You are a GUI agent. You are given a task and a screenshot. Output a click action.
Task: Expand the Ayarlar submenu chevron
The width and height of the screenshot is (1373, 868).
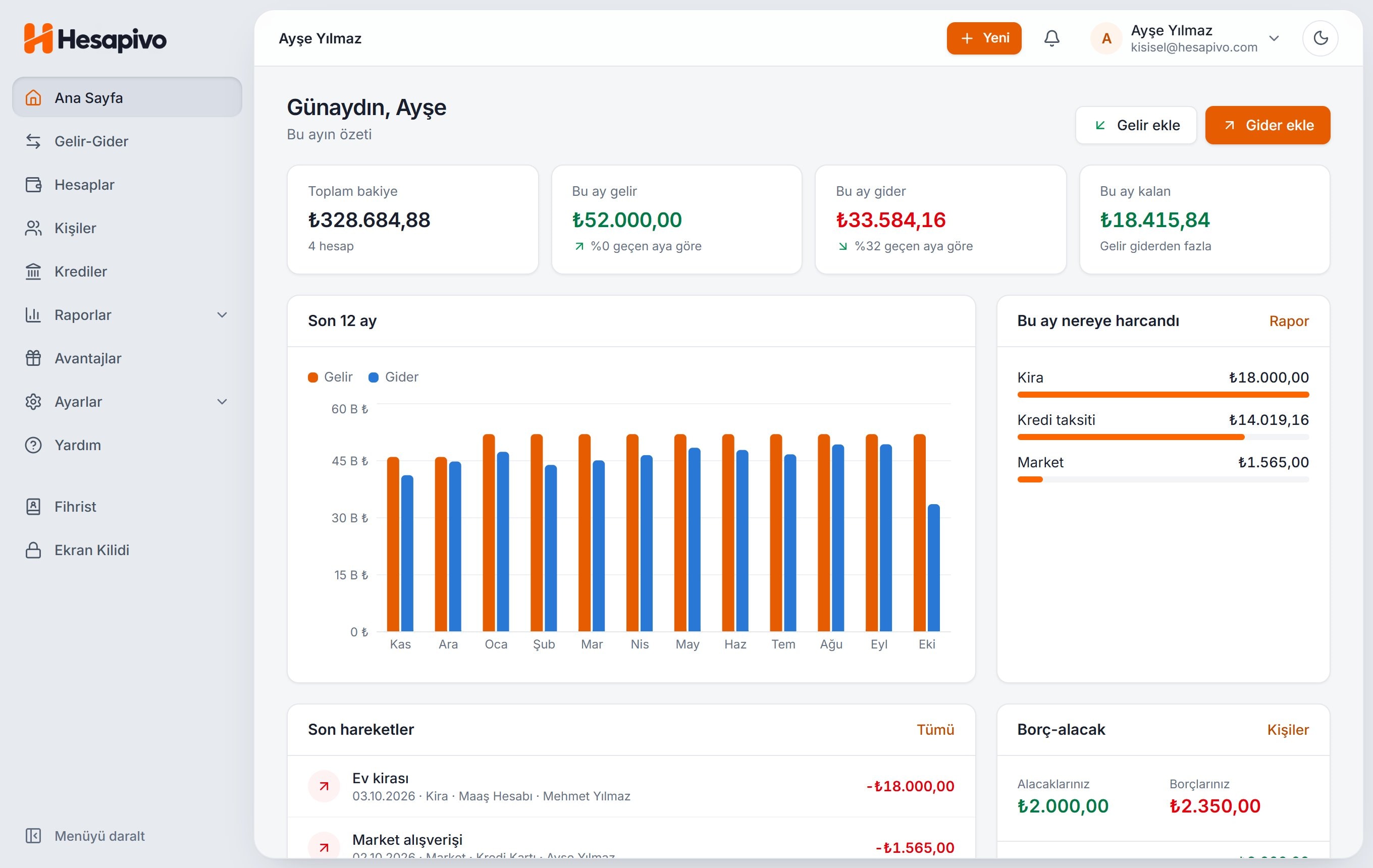coord(223,402)
